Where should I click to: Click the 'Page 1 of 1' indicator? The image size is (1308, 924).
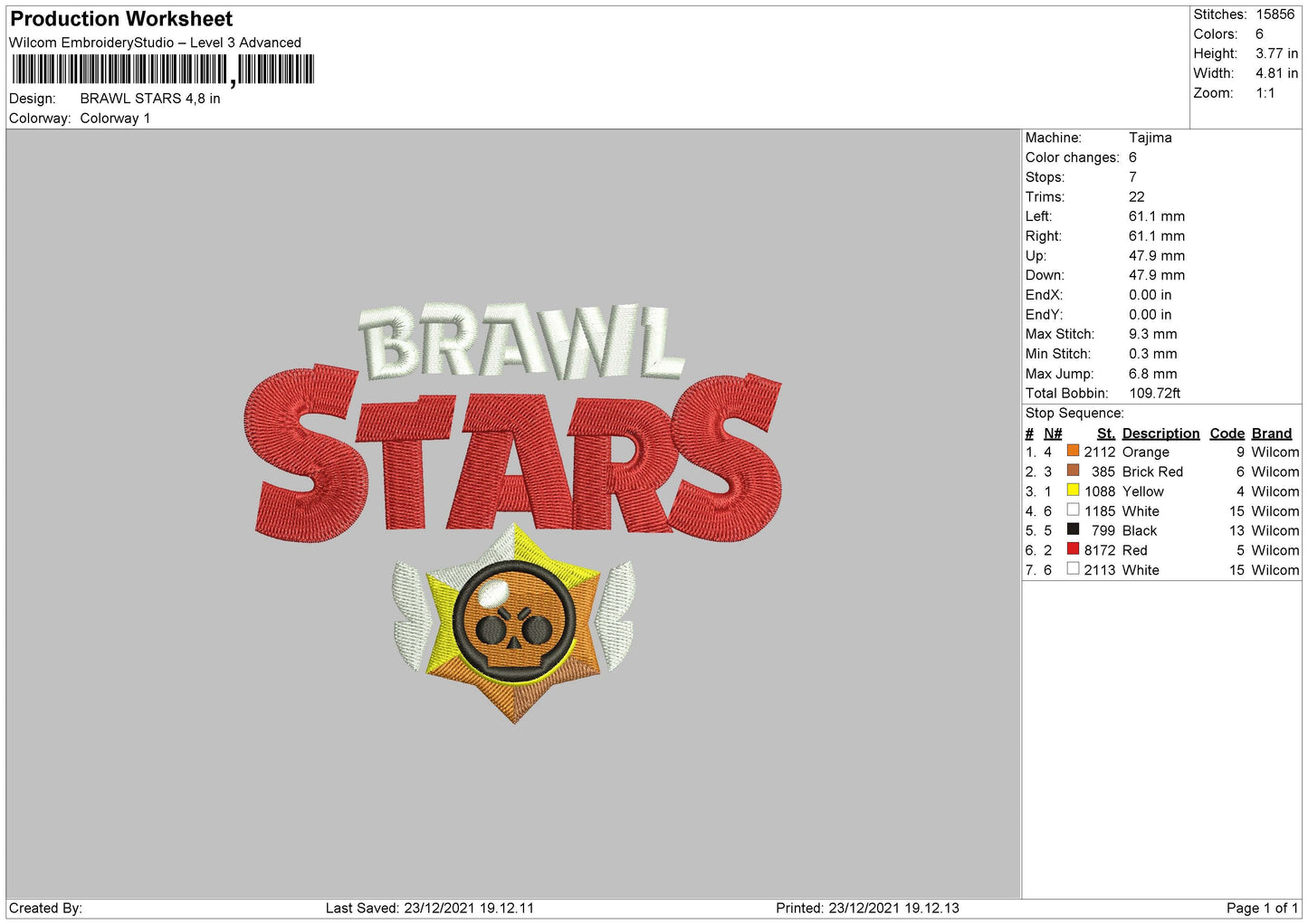(1262, 908)
